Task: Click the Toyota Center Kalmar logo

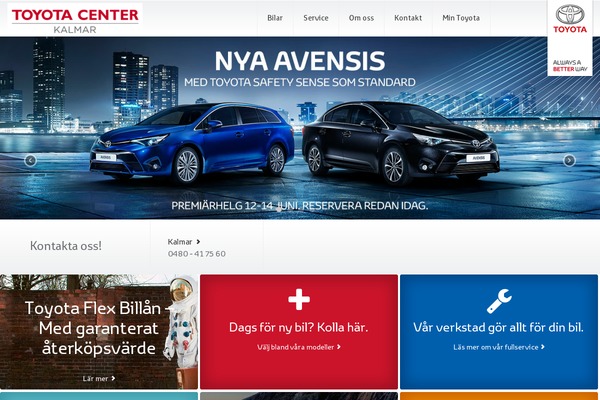Action: (75, 20)
